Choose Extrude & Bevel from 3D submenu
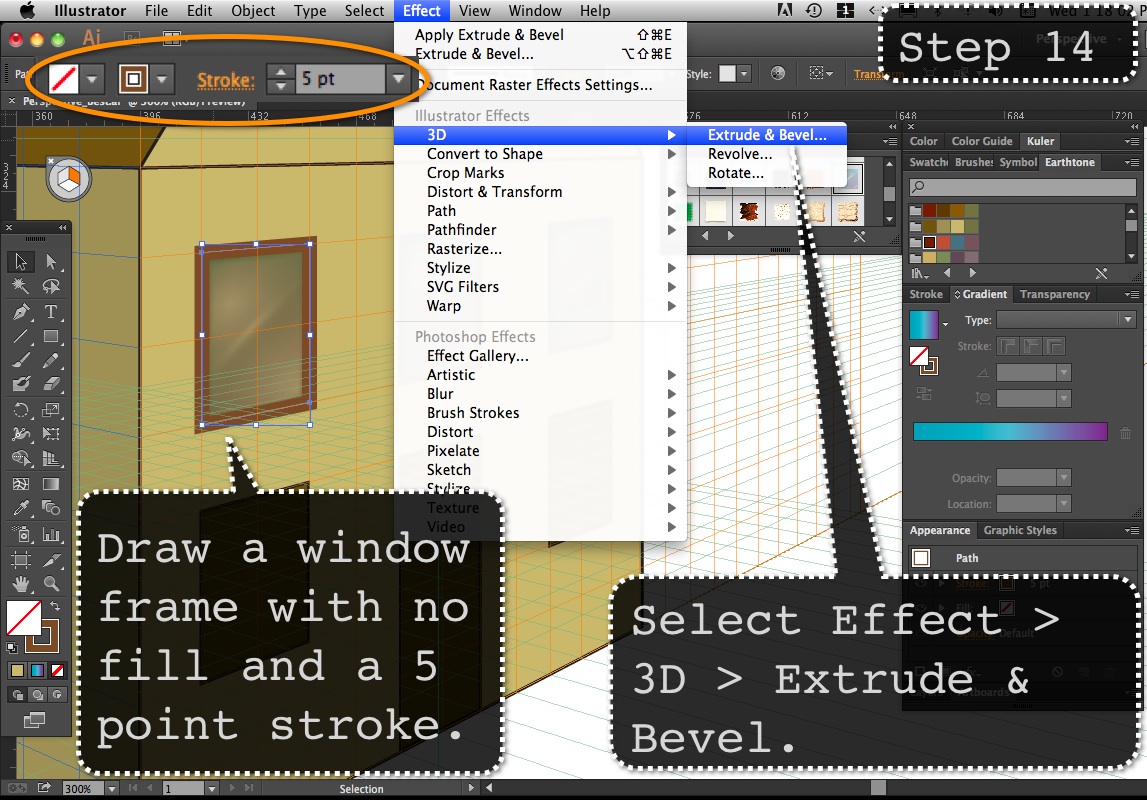Viewport: 1147px width, 800px height. (x=767, y=135)
